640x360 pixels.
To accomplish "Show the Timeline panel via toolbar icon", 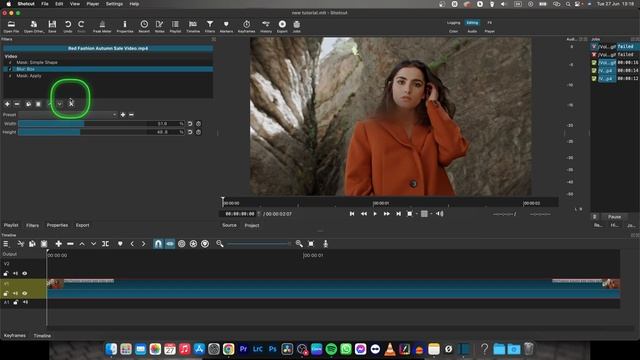I will pos(193,27).
